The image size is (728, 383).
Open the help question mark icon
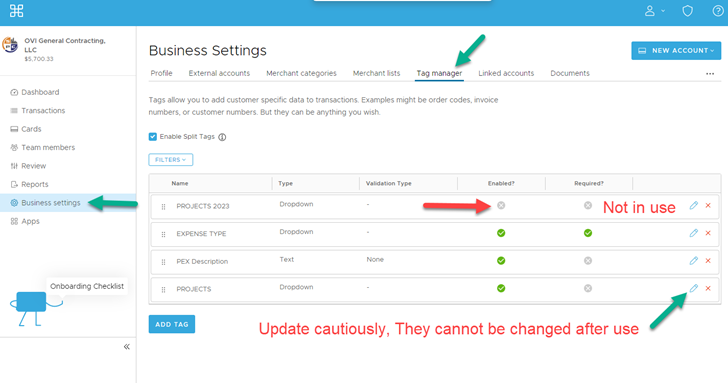[718, 11]
